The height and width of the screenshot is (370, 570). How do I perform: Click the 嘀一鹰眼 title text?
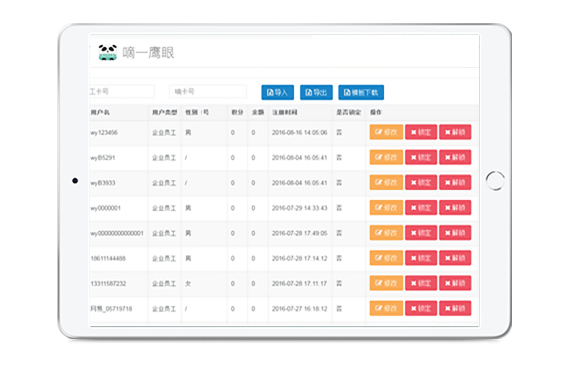148,53
